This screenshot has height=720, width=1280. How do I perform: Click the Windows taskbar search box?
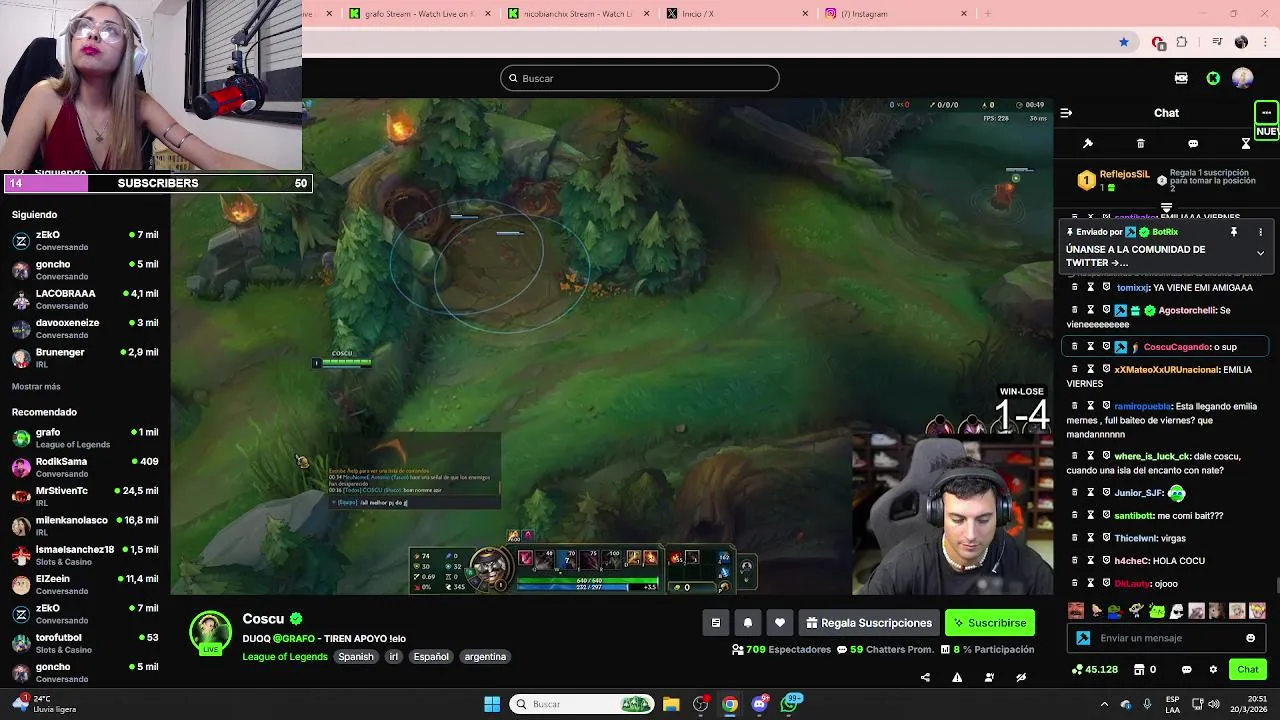(583, 704)
